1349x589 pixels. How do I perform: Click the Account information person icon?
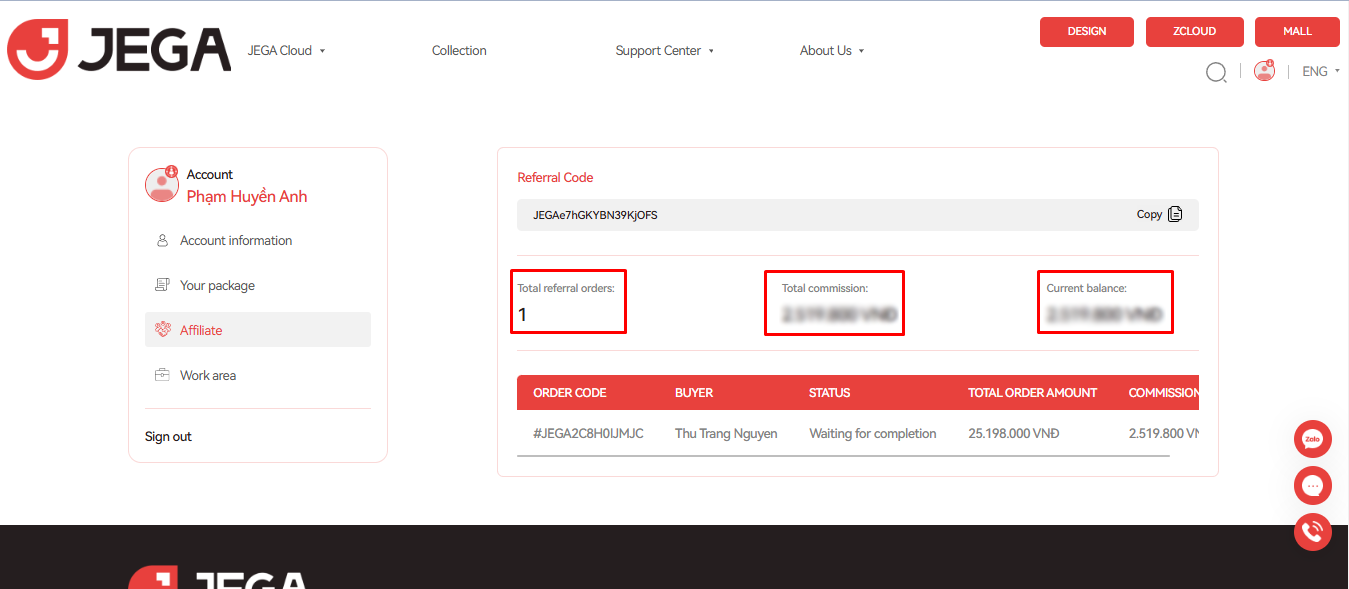pyautogui.click(x=162, y=241)
